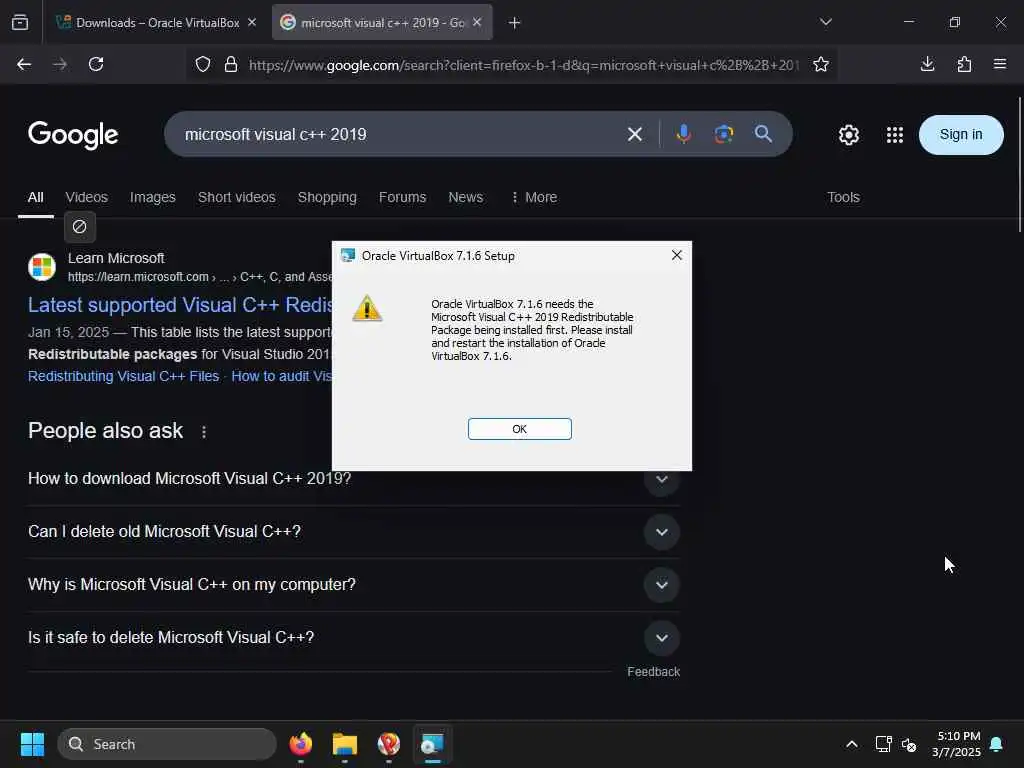Open the How to audit Visual sublink
This screenshot has height=768, width=1024.
click(x=281, y=376)
